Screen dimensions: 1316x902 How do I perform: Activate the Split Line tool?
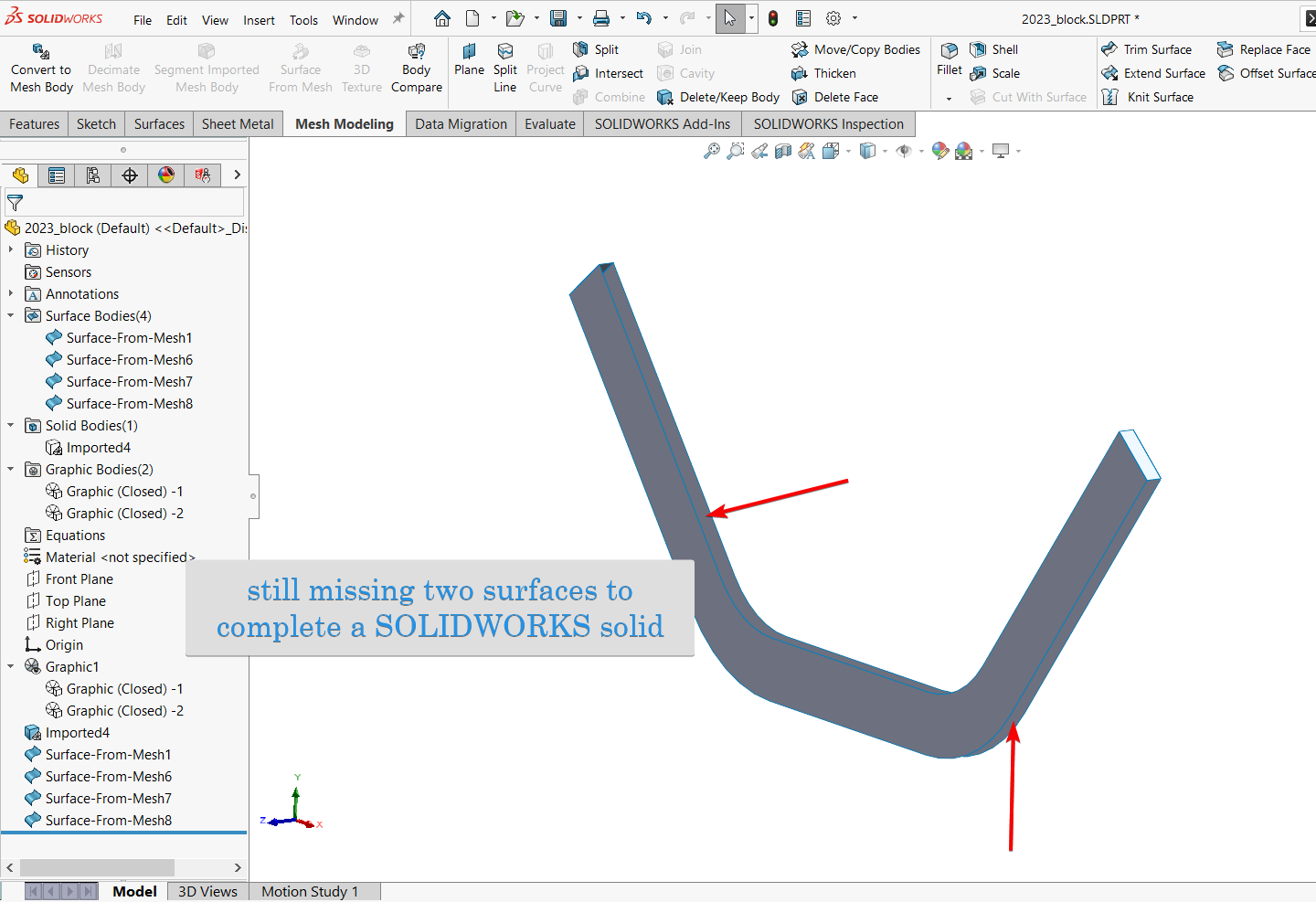[x=505, y=69]
